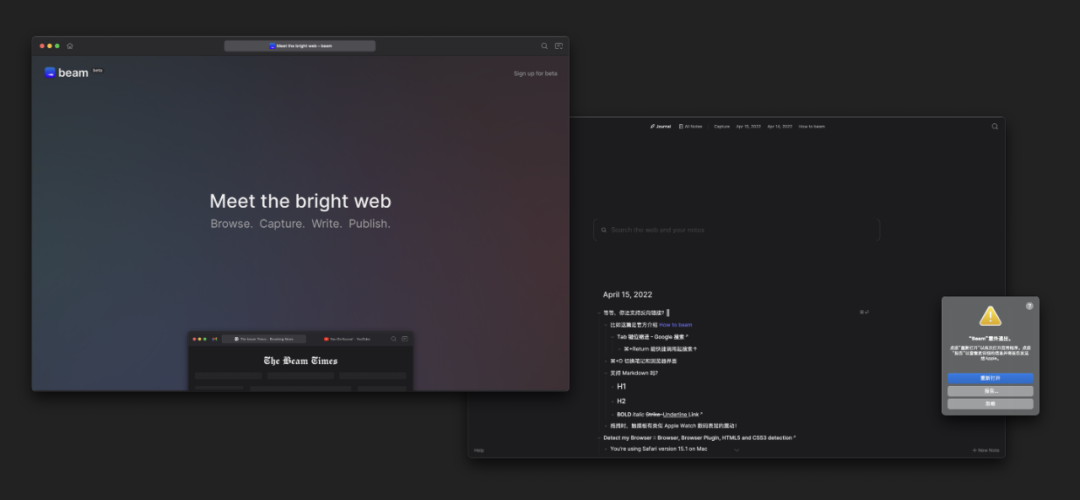Click the '⌘+Return' bullet line
Viewport: 1080px width, 500px height.
(x=660, y=349)
